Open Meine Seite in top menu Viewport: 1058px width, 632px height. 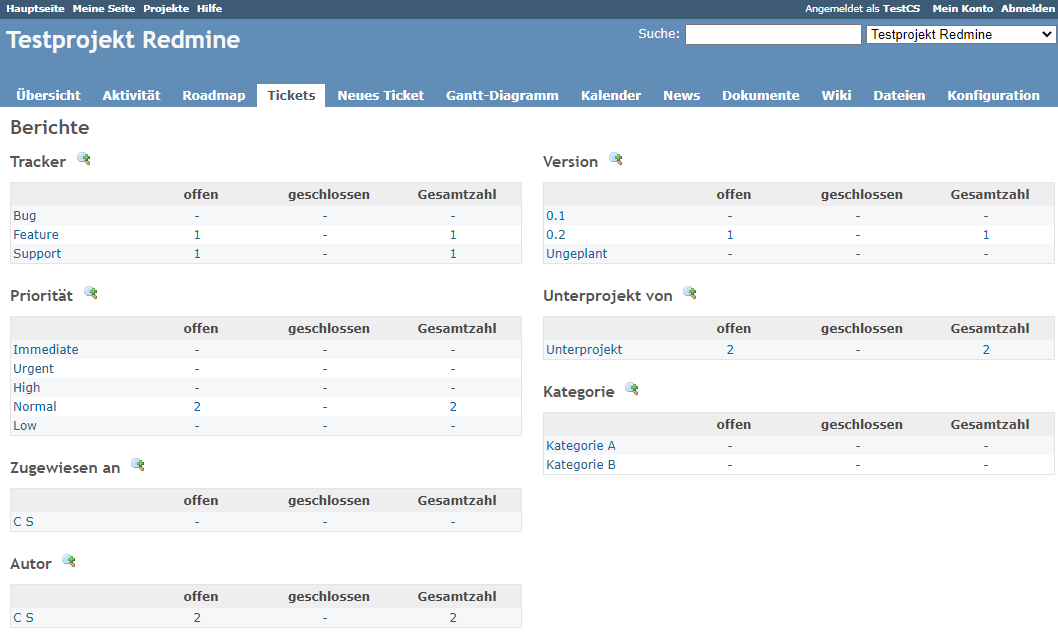104,9
